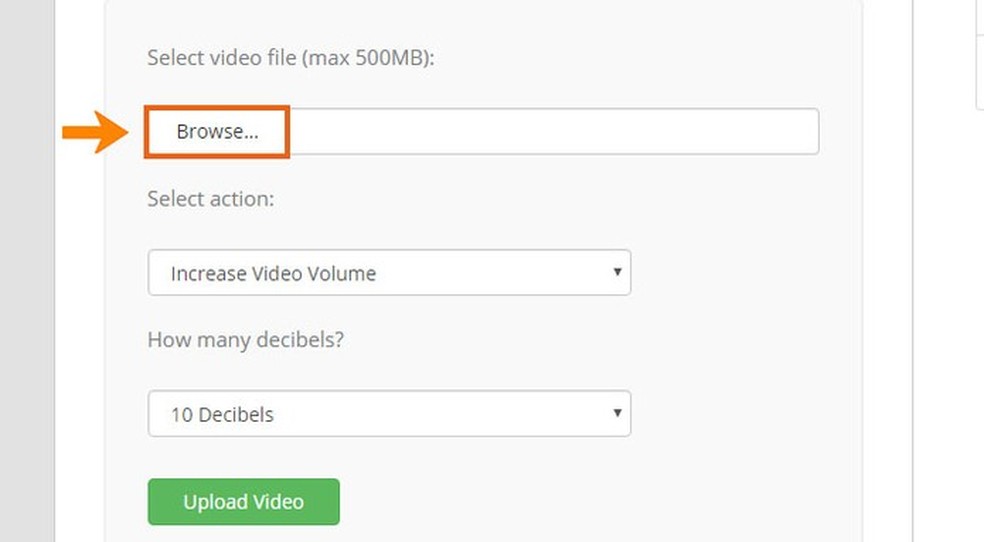
Task: Click the orange arrow pointing to Browse
Action: click(x=91, y=132)
